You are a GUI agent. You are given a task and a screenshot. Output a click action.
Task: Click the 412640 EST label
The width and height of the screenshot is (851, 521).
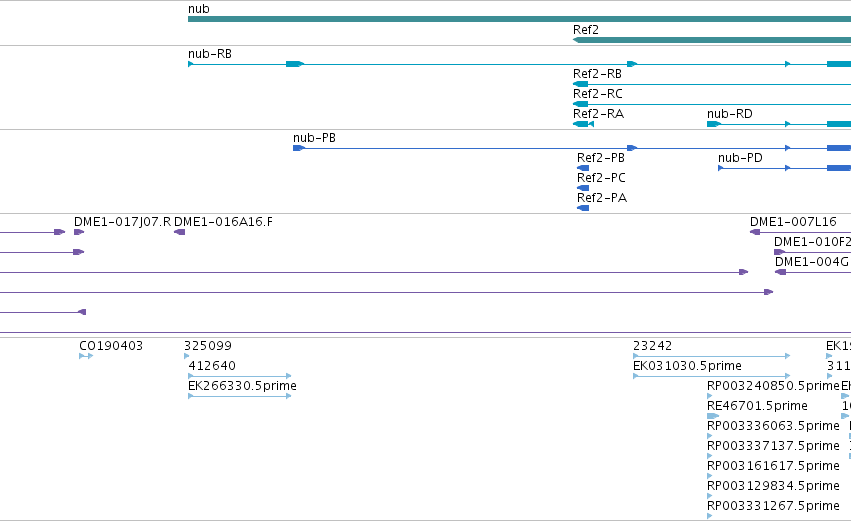(x=212, y=366)
